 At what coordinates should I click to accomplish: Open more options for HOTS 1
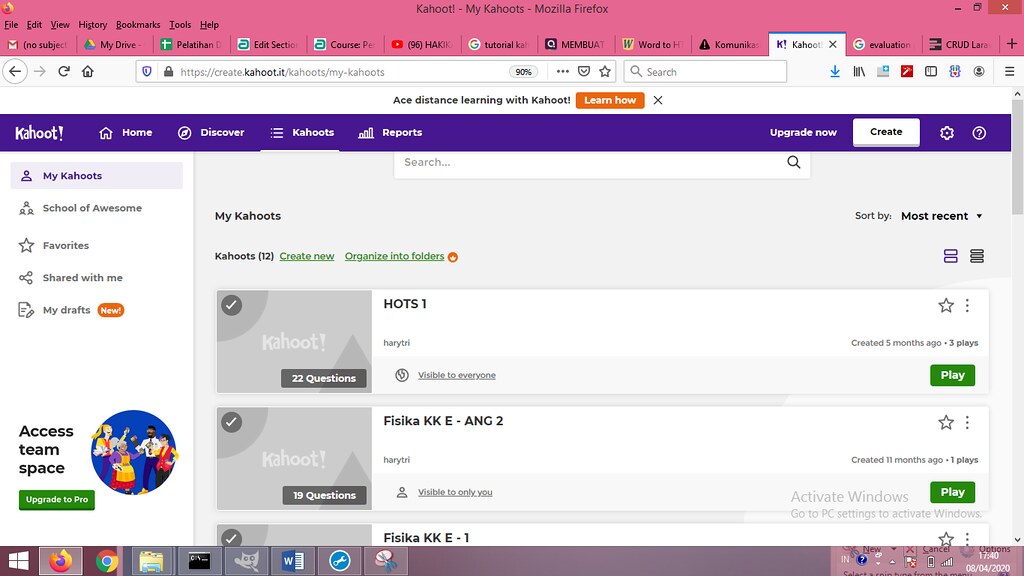967,305
